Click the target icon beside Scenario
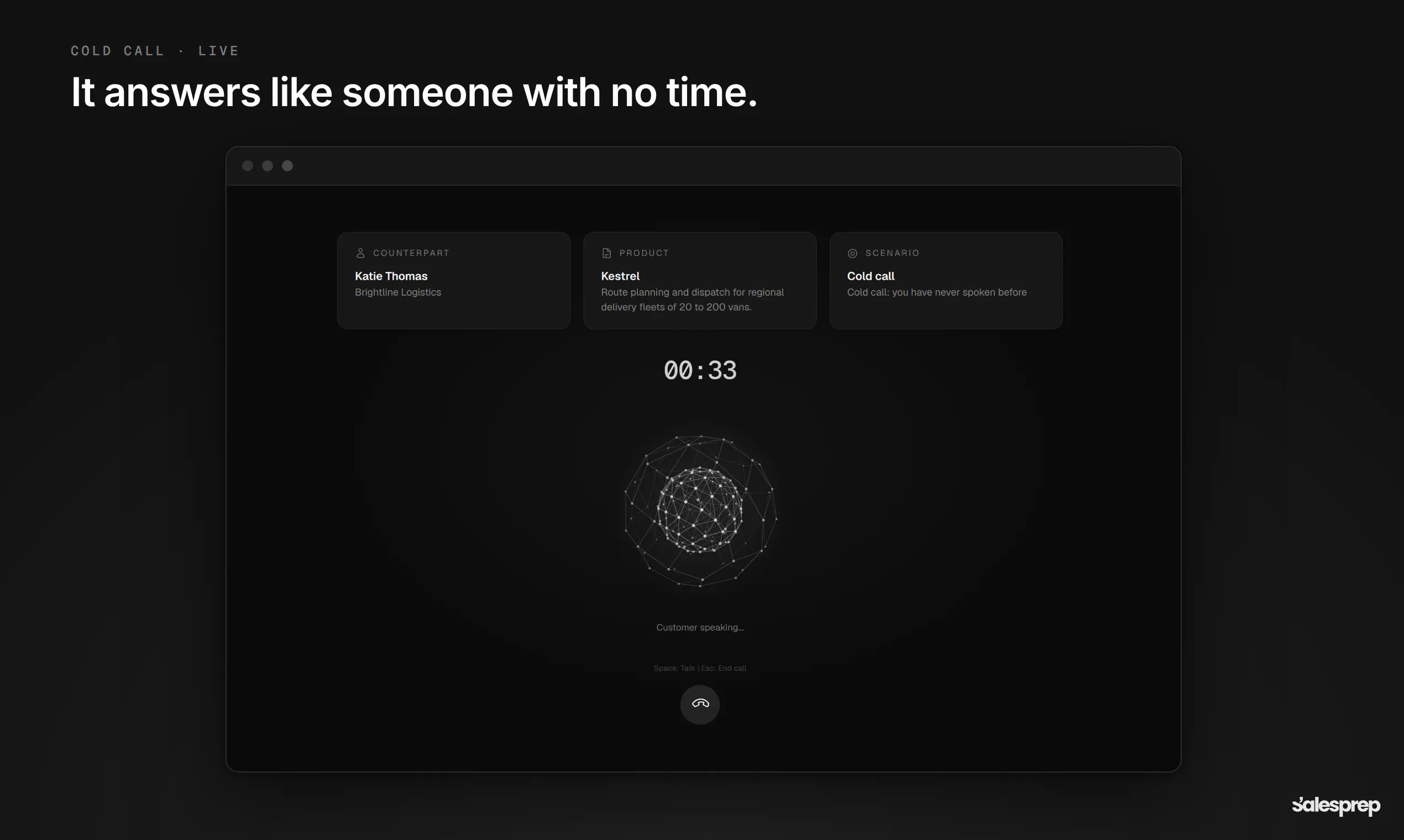Screen dimensions: 1404x840 pyautogui.click(x=852, y=253)
